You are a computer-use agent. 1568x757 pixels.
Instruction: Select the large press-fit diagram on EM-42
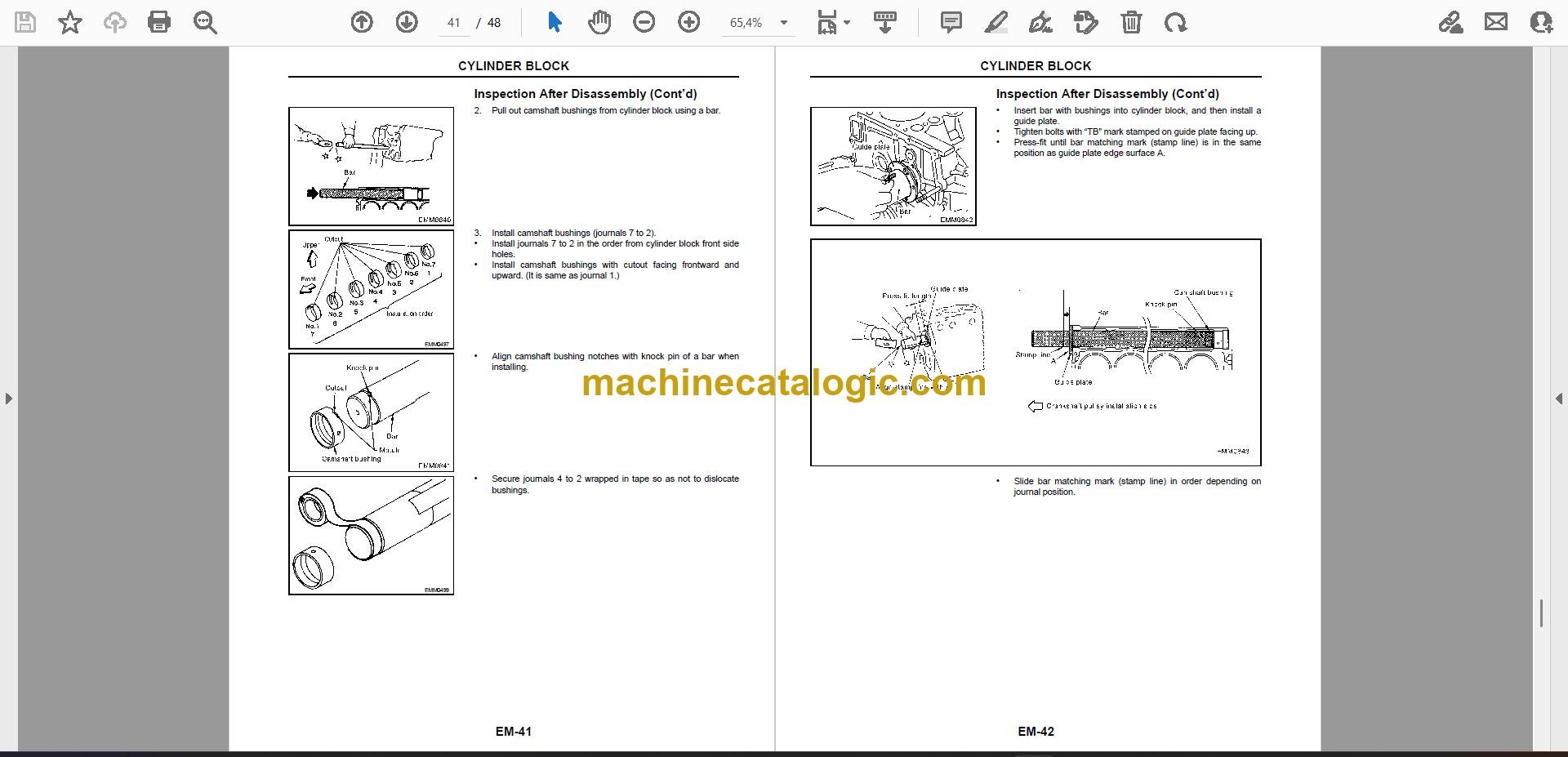click(1036, 353)
